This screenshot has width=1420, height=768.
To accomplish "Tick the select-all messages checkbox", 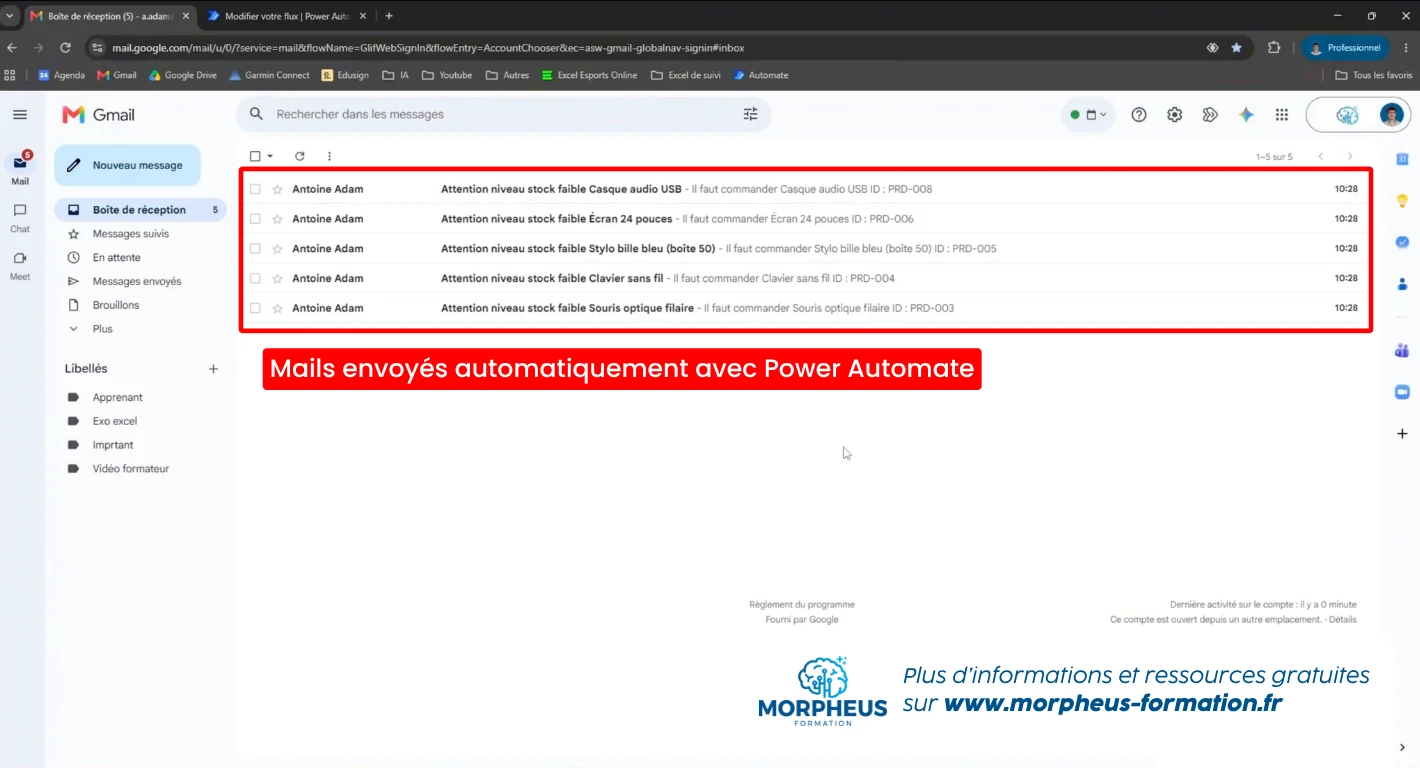I will pyautogui.click(x=255, y=156).
